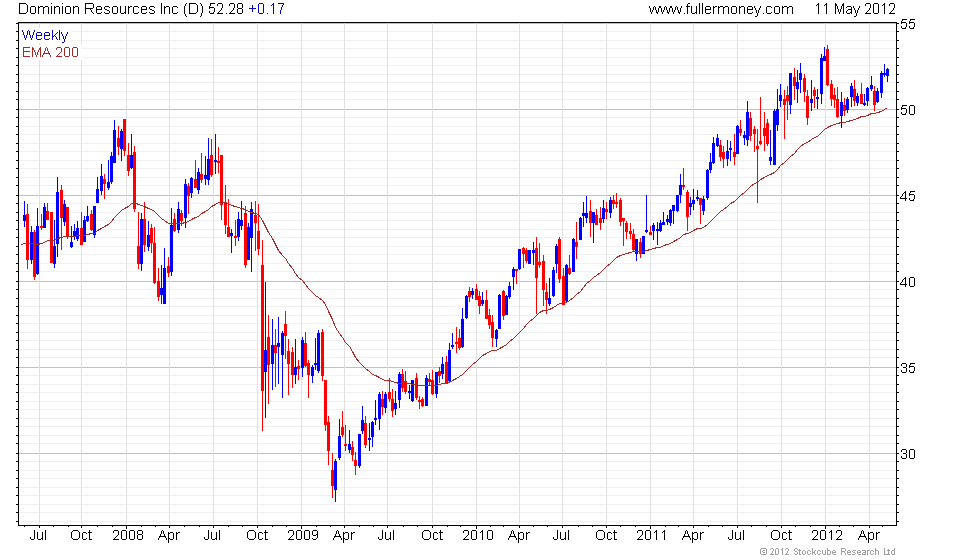Click the chart date '11 May 2012'
Viewport: 980px width, 560px height.
click(855, 9)
